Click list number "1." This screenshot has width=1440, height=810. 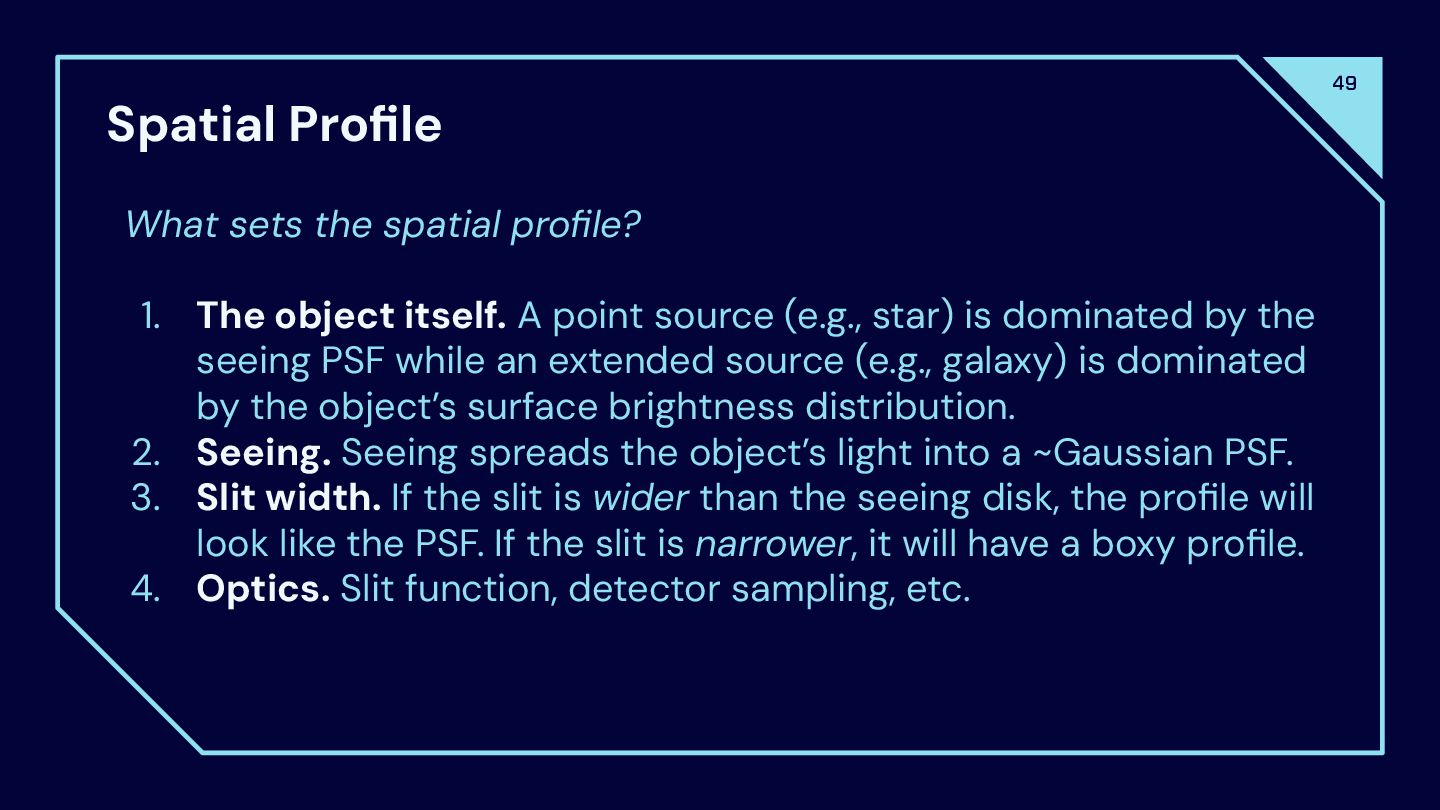[x=149, y=316]
